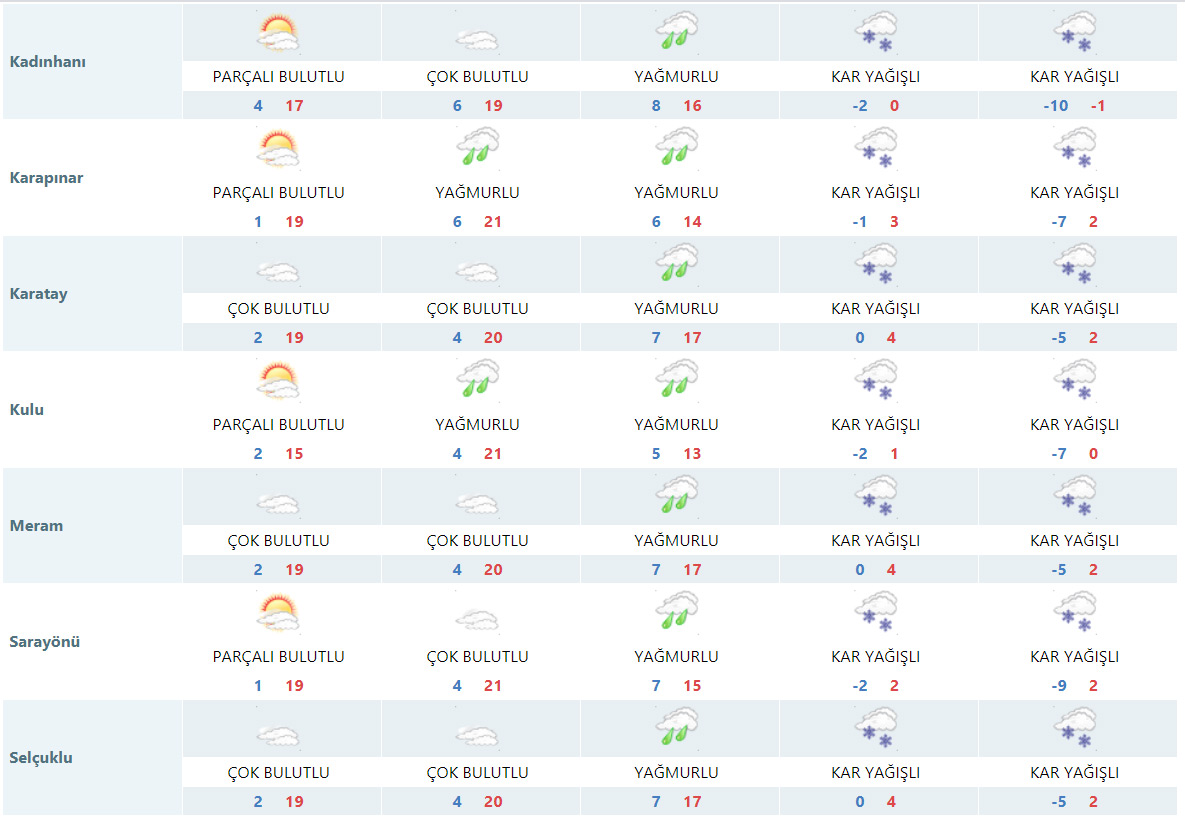Click Sarayönü's partly cloudy sun icon
1185x819 pixels.
click(x=278, y=613)
